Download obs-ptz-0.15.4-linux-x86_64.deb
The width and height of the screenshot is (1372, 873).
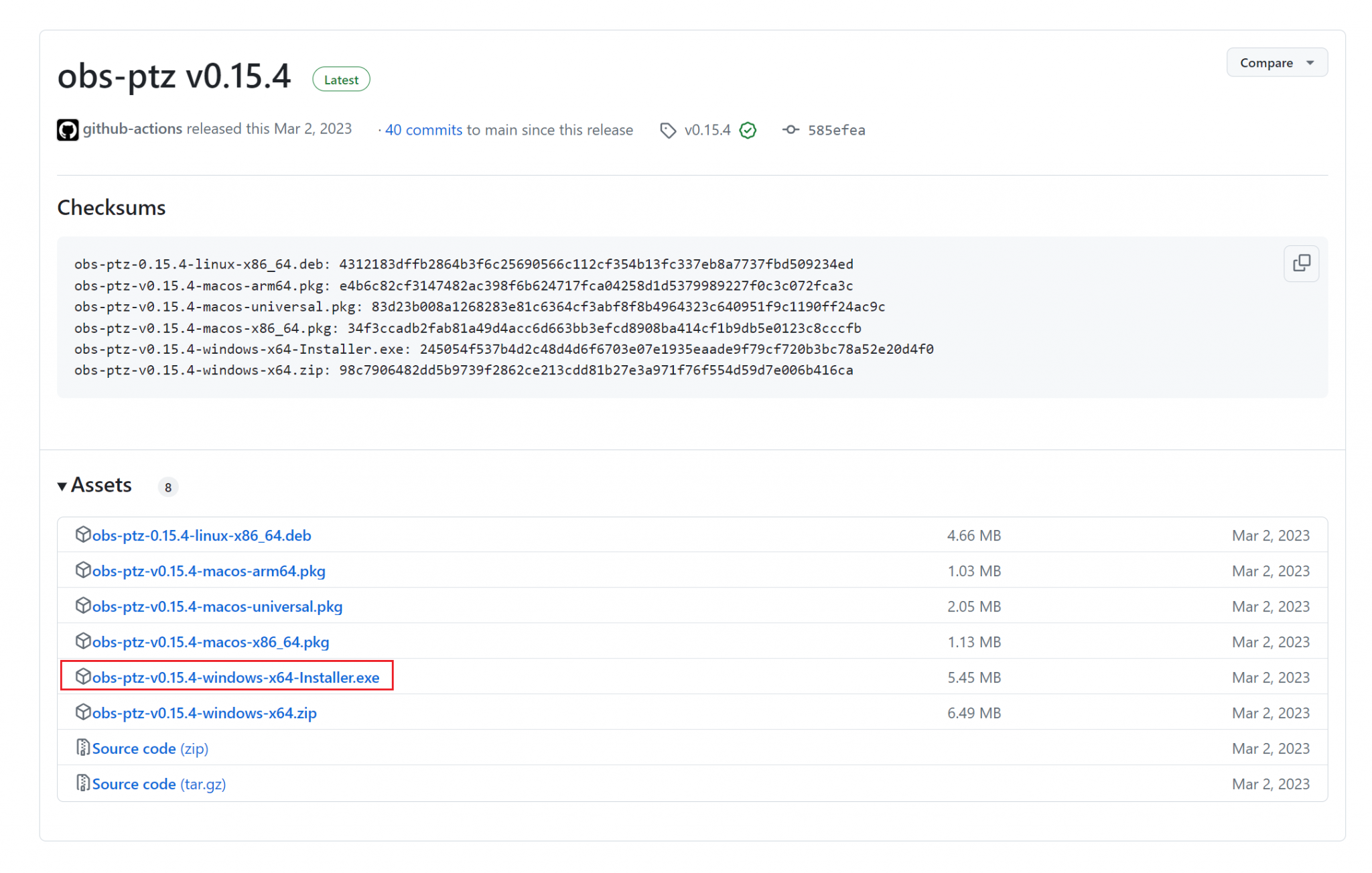coord(202,535)
